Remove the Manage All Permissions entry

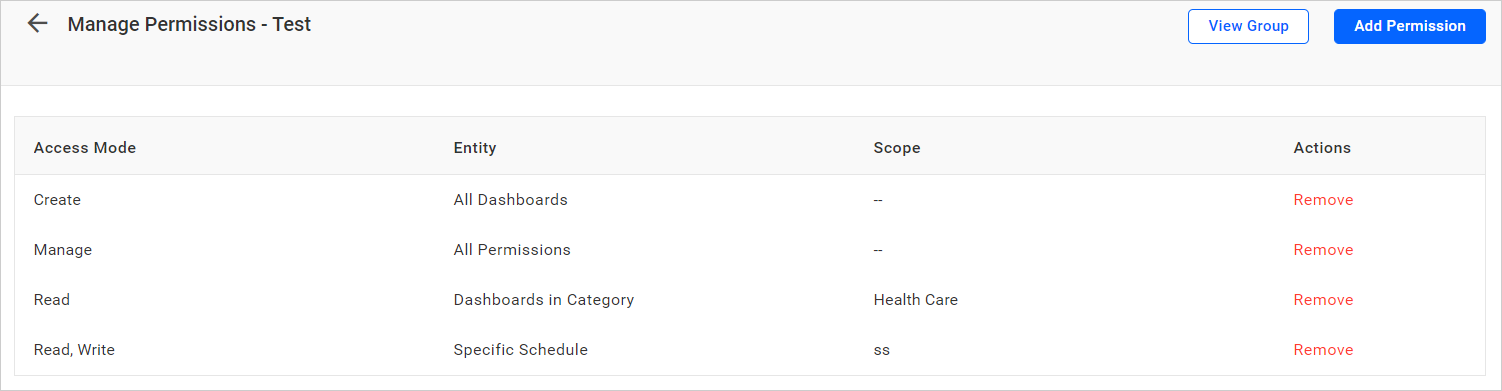click(1323, 250)
